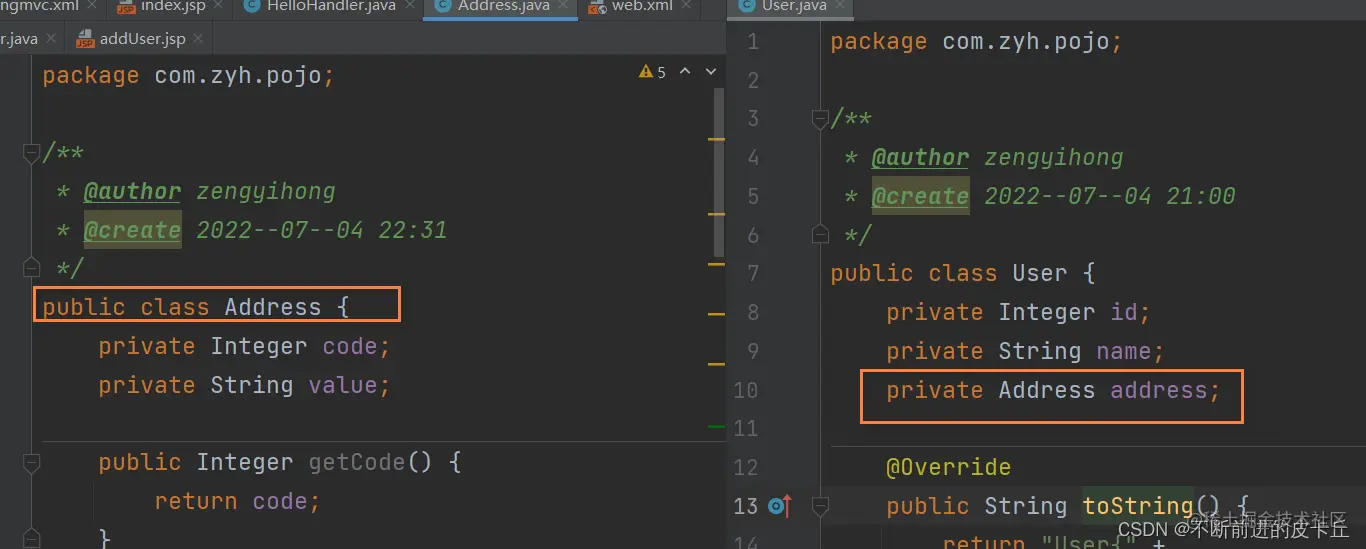Click timestamp 2022--07--04 21:00
This screenshot has width=1366, height=549.
click(x=1110, y=196)
